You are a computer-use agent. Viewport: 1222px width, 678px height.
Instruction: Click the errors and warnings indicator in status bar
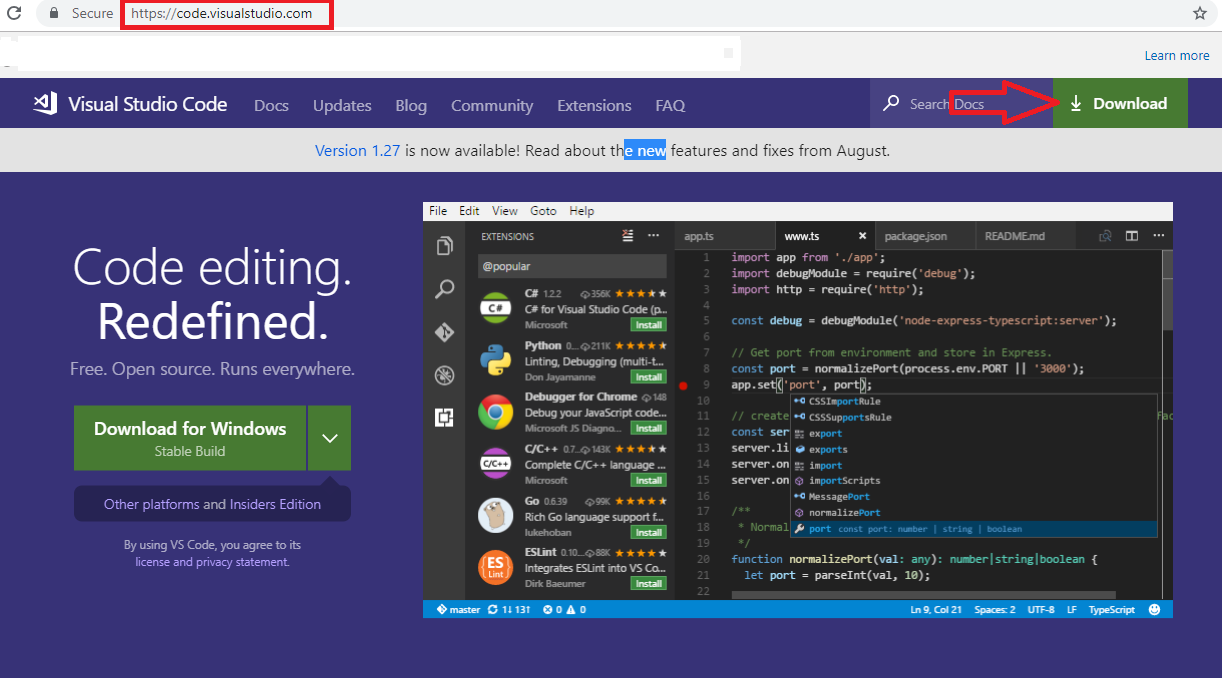coord(564,609)
